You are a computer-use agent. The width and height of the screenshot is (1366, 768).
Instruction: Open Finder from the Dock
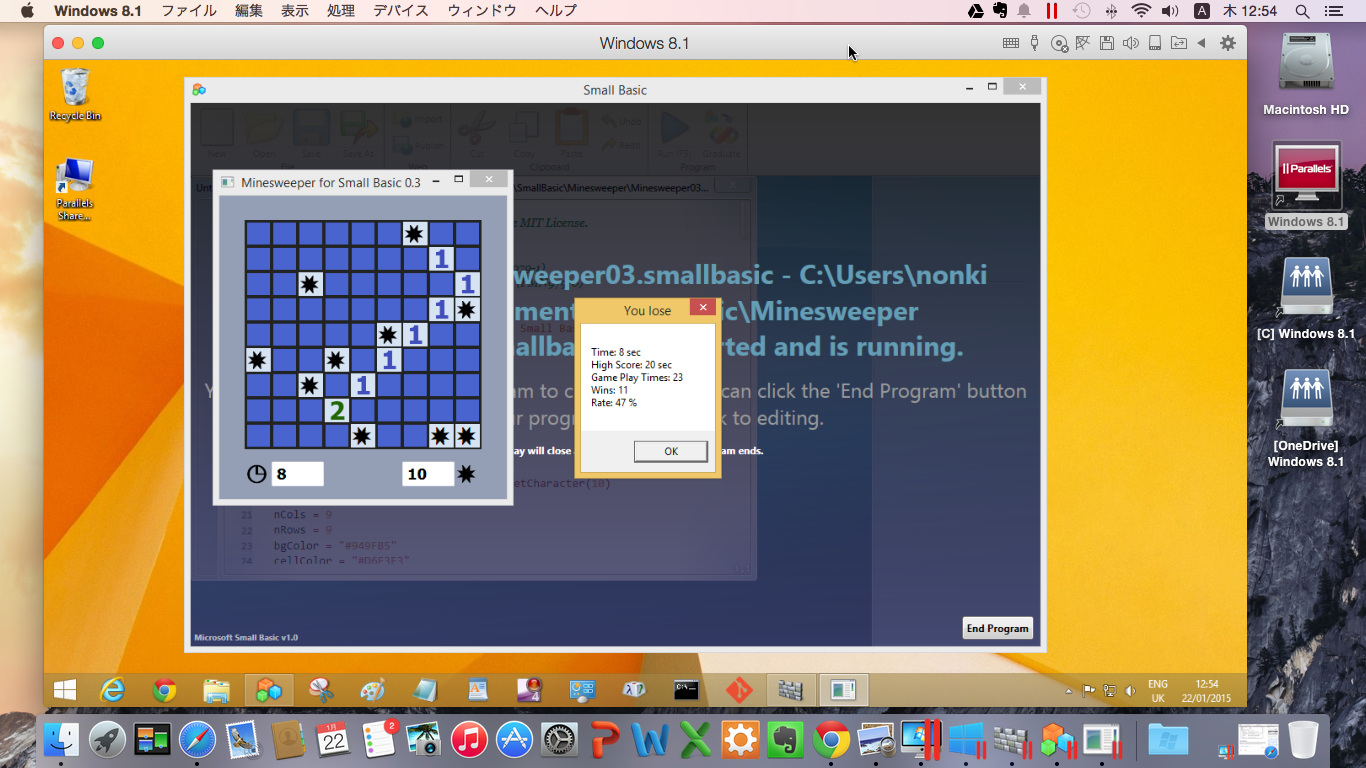pos(62,740)
